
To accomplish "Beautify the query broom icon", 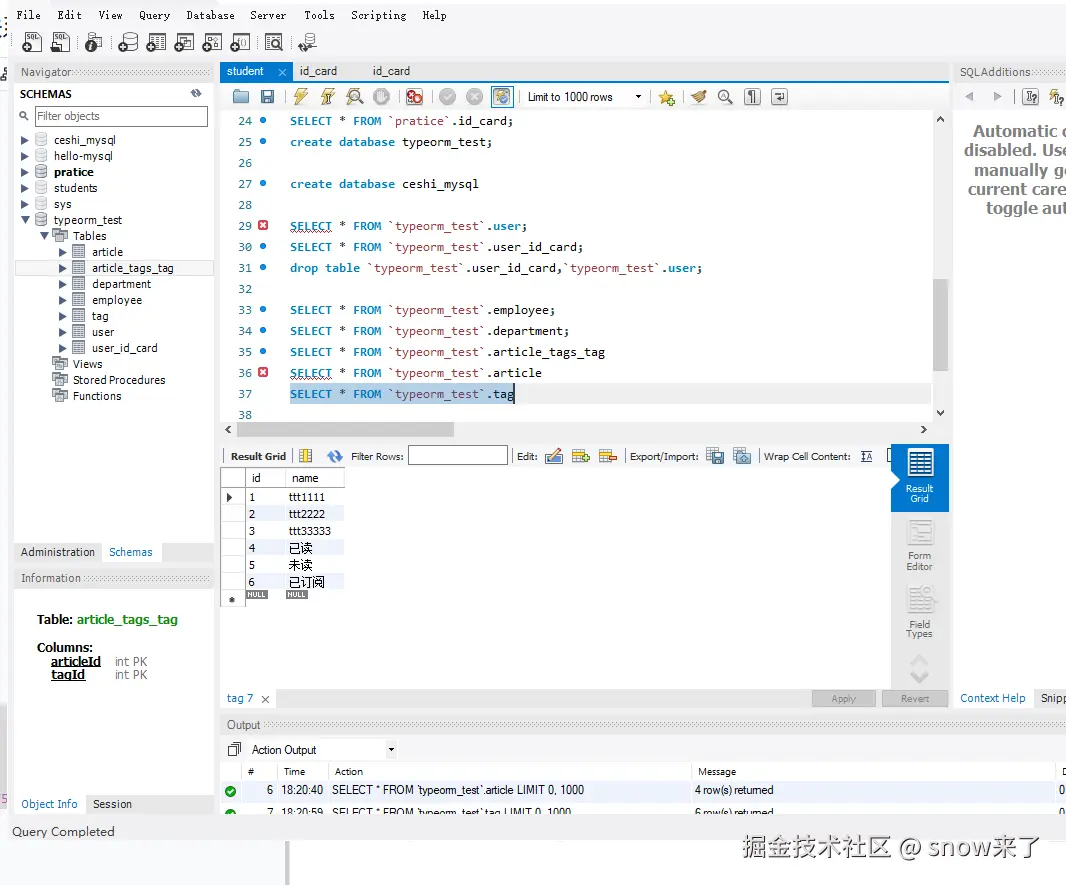I will (x=698, y=97).
